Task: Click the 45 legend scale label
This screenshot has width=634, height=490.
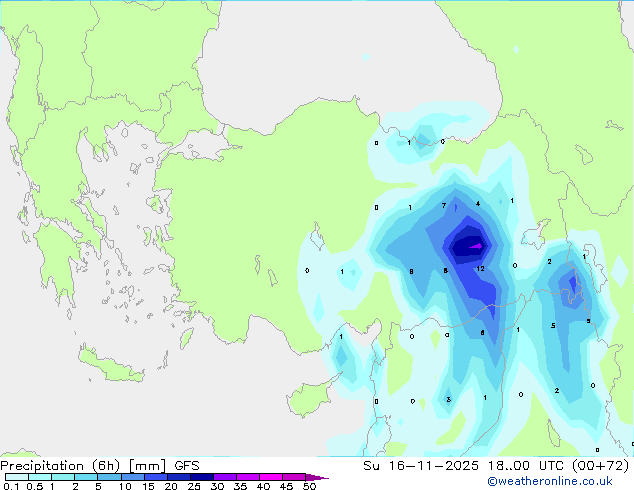Action: point(286,486)
